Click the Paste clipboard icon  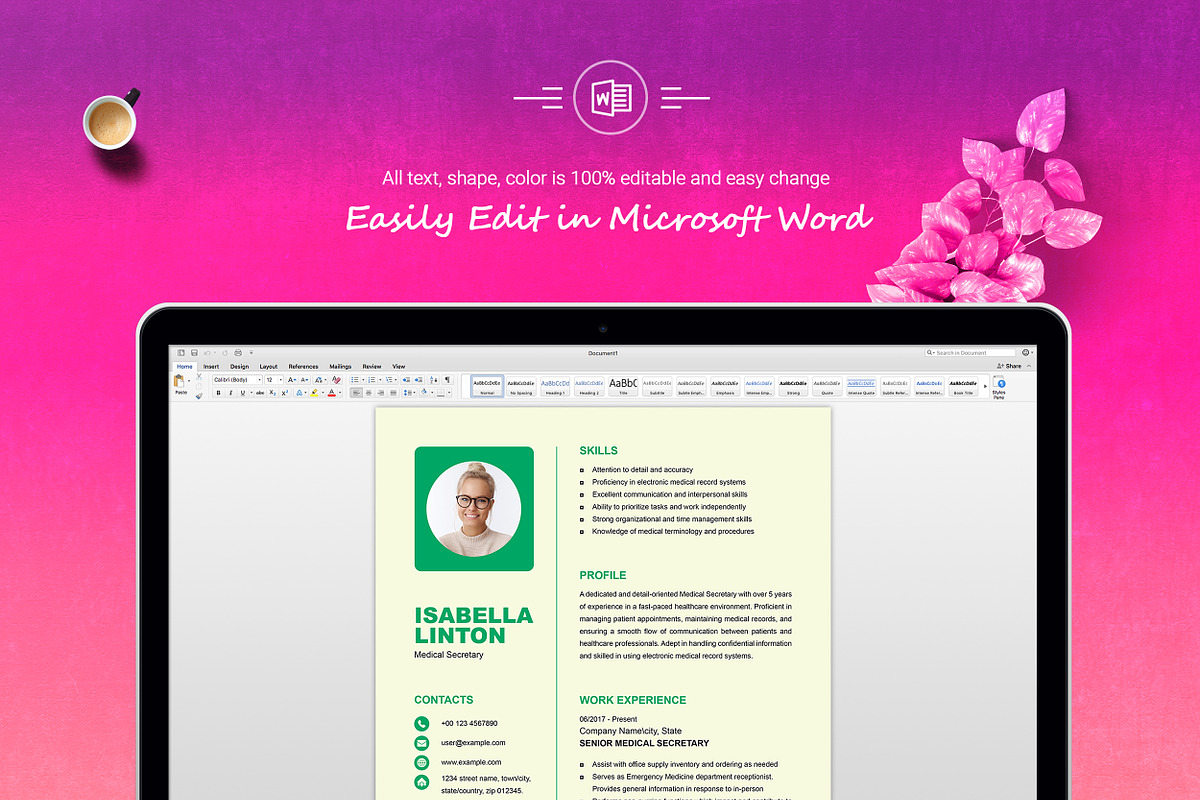coord(179,380)
